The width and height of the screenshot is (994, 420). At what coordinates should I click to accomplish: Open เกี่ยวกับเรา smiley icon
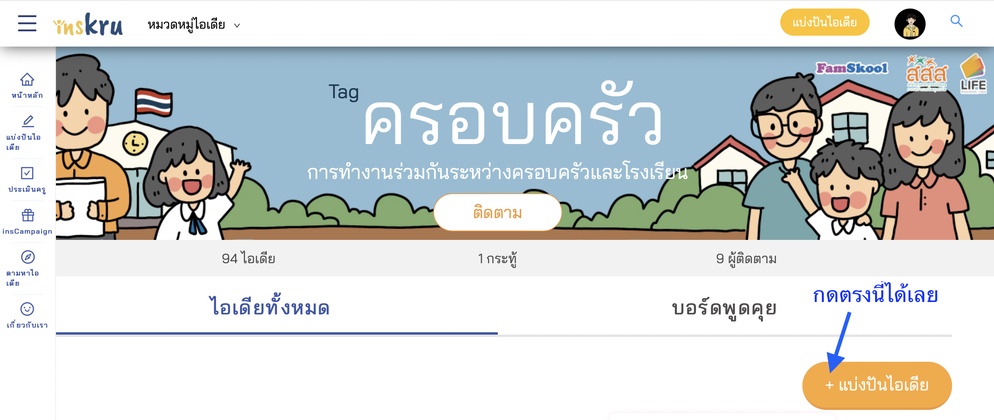[x=27, y=309]
